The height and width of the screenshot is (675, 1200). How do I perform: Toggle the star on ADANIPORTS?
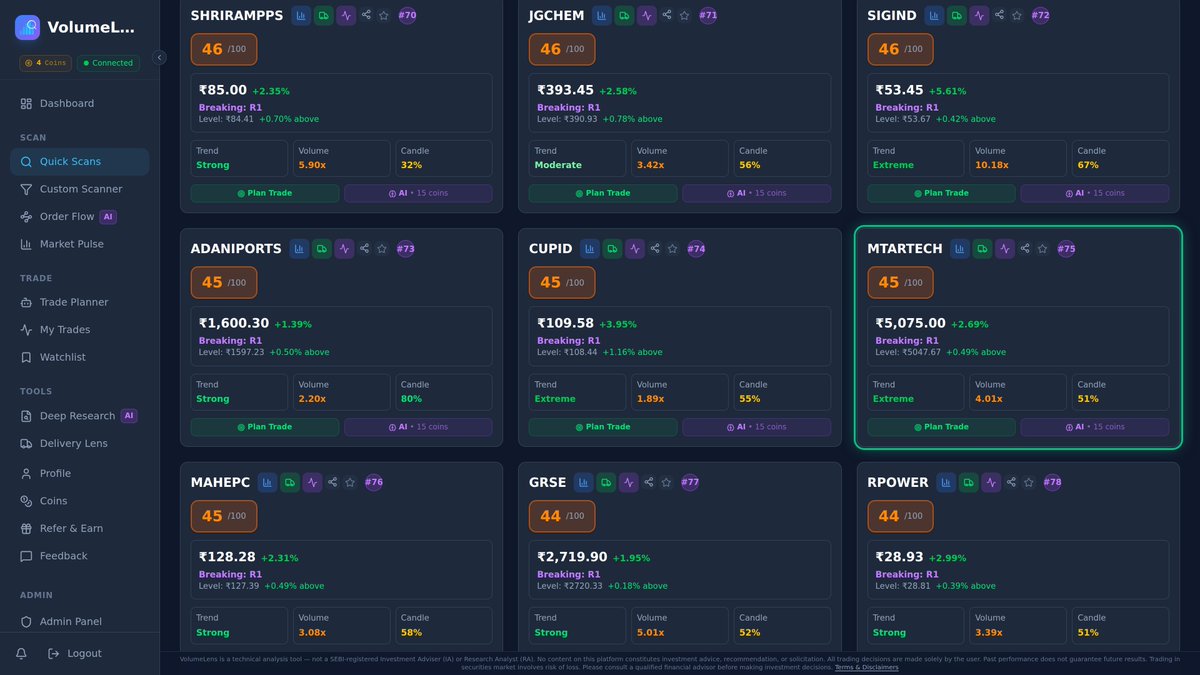(381, 248)
